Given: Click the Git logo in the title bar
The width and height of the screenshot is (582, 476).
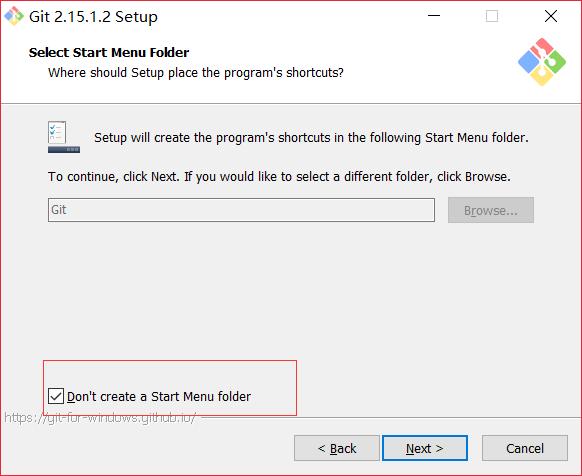Looking at the screenshot, I should [14, 16].
